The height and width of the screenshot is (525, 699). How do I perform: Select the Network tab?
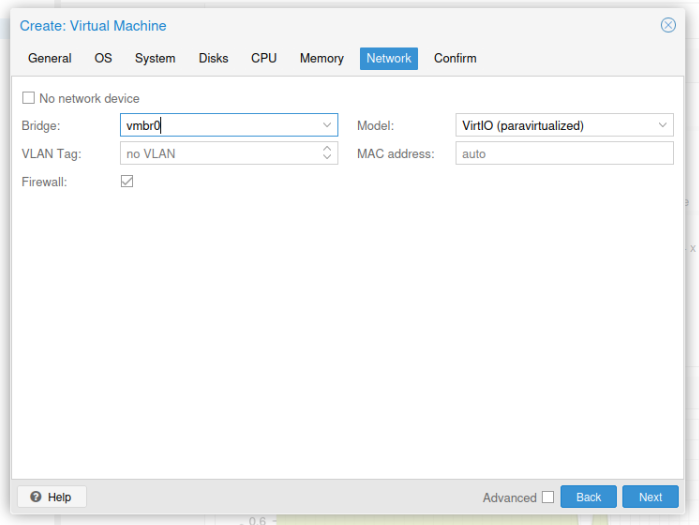(x=389, y=58)
